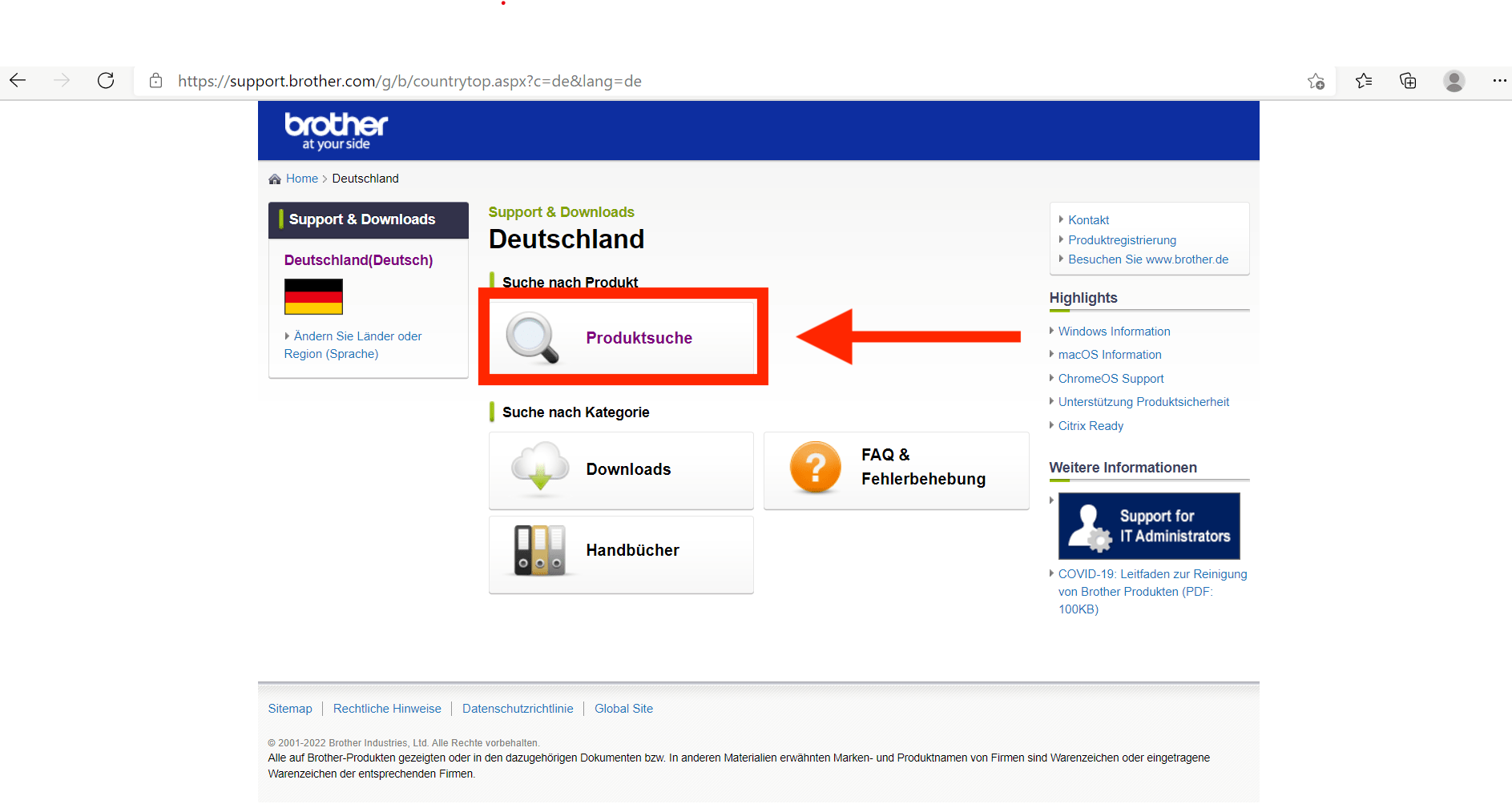Open the Kontakt link
This screenshot has width=1512, height=812.
coord(1088,220)
